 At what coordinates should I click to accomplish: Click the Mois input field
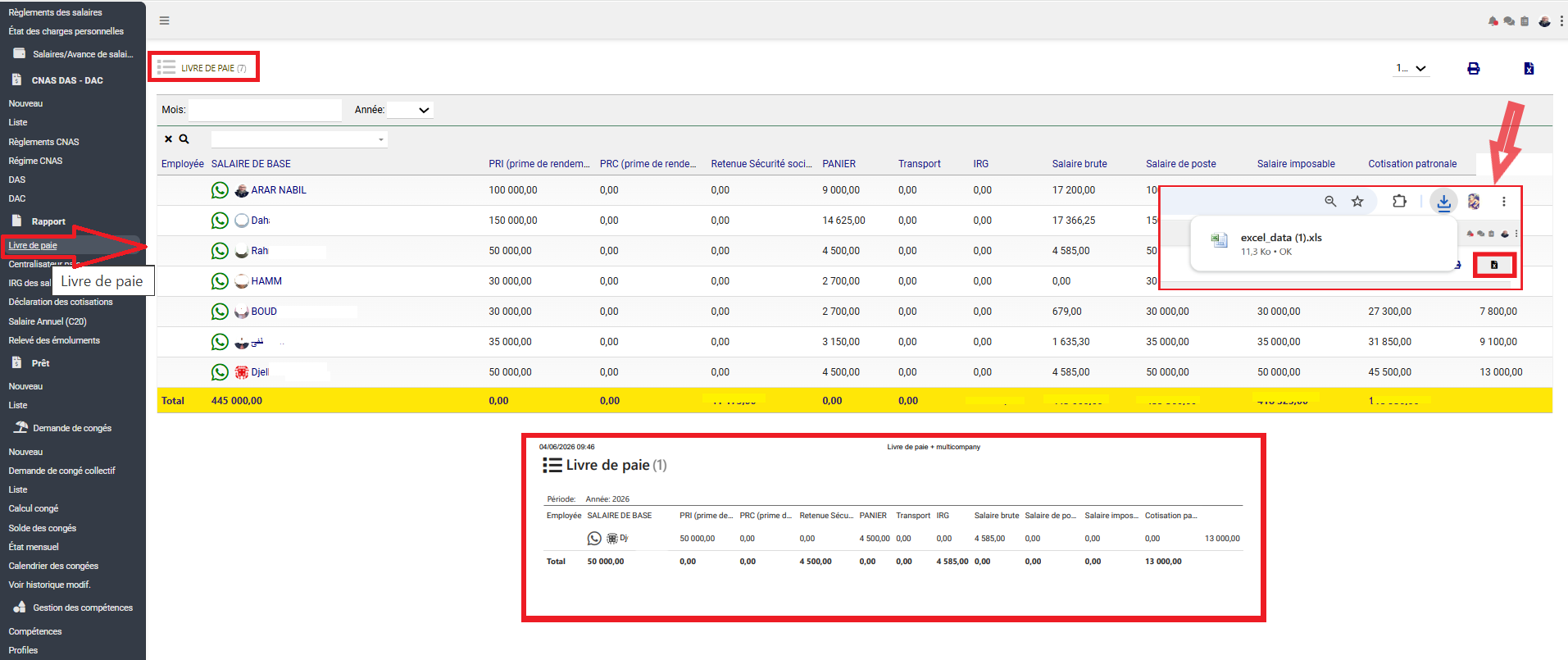click(x=265, y=110)
